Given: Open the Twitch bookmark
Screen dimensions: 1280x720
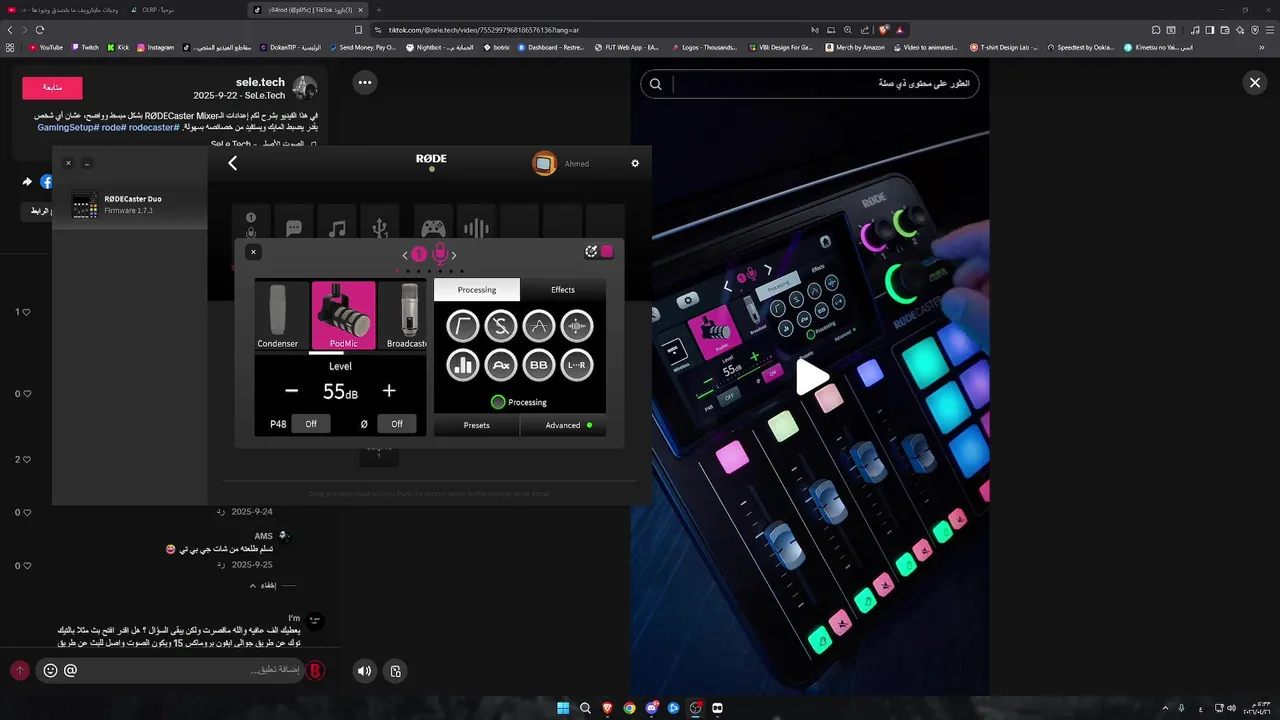Looking at the screenshot, I should [85, 47].
